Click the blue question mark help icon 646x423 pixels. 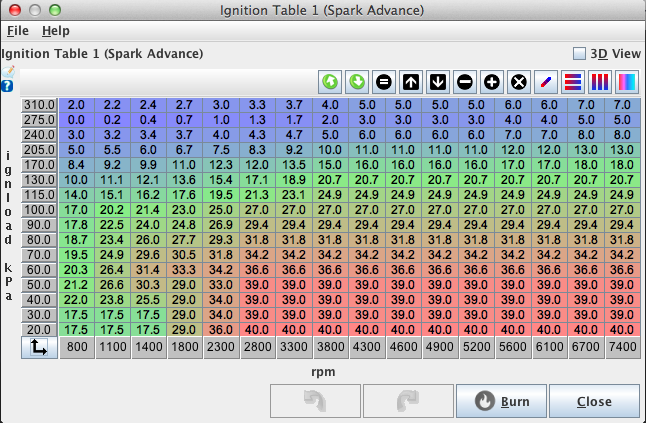click(7, 86)
